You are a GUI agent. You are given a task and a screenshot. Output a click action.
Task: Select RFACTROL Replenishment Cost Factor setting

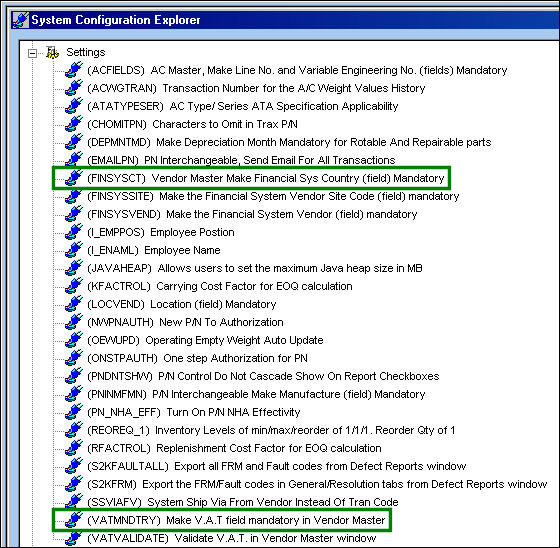coord(234,448)
